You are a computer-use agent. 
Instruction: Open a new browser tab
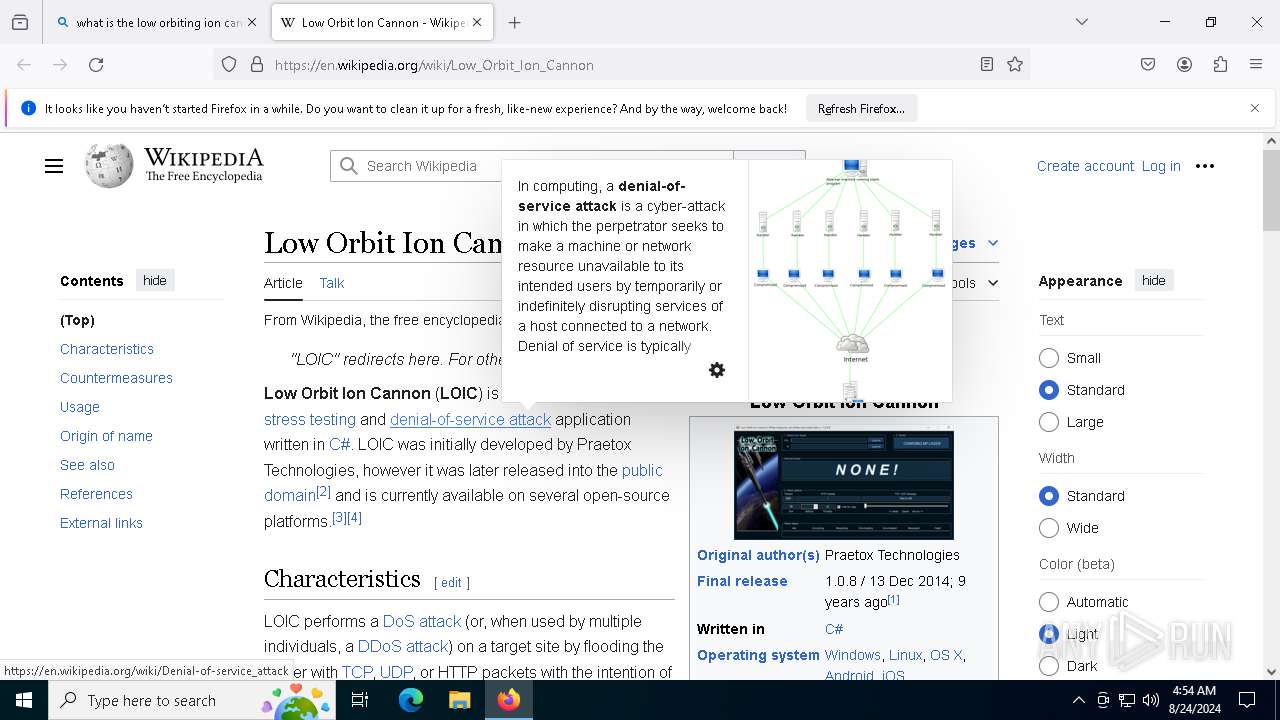(515, 22)
